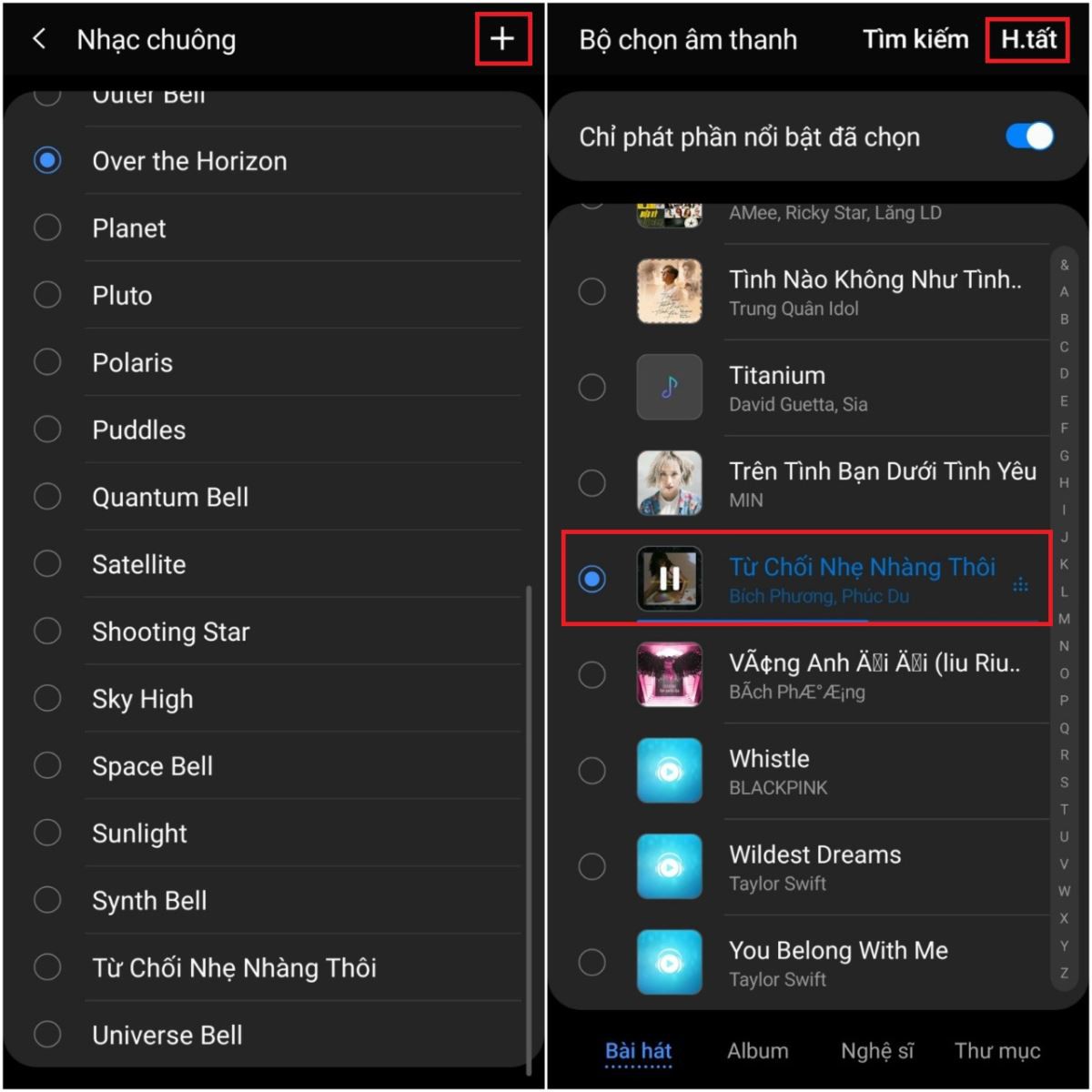
Task: Tap the plus icon to add ringtone
Action: pos(502,38)
